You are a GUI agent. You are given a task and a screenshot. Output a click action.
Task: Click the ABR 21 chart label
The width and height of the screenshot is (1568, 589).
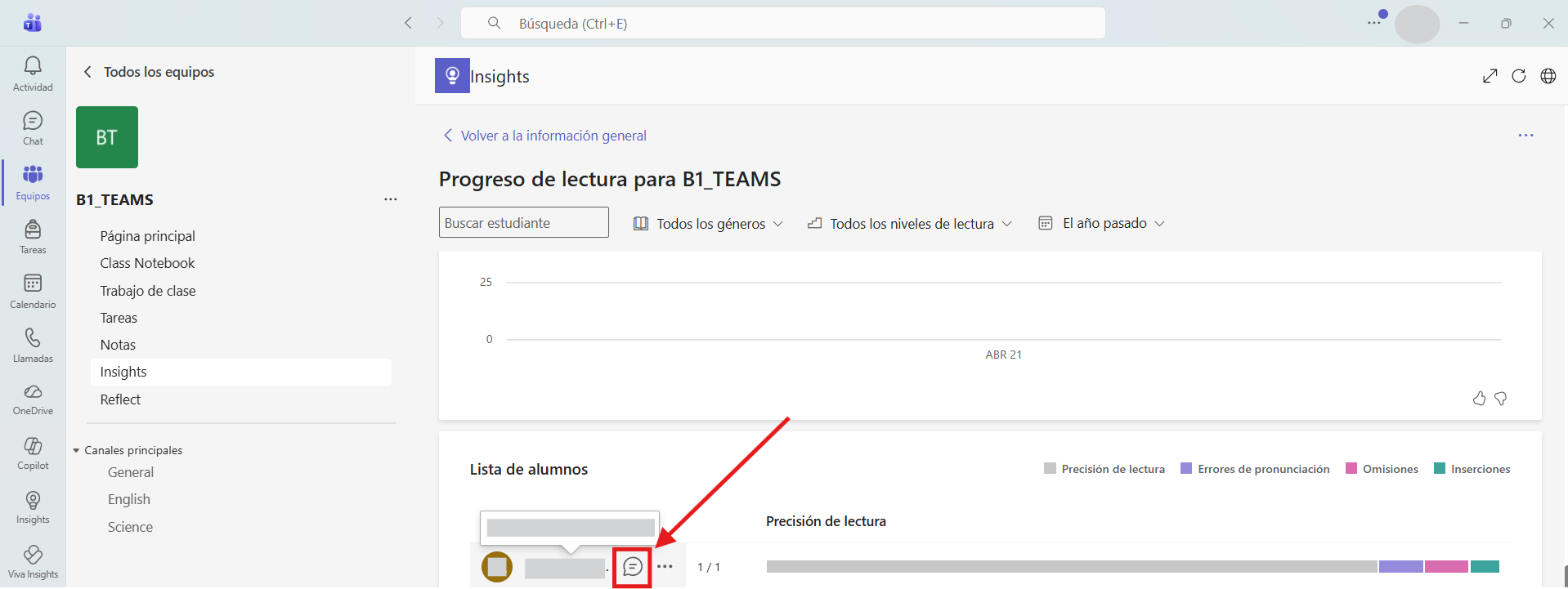(1003, 355)
